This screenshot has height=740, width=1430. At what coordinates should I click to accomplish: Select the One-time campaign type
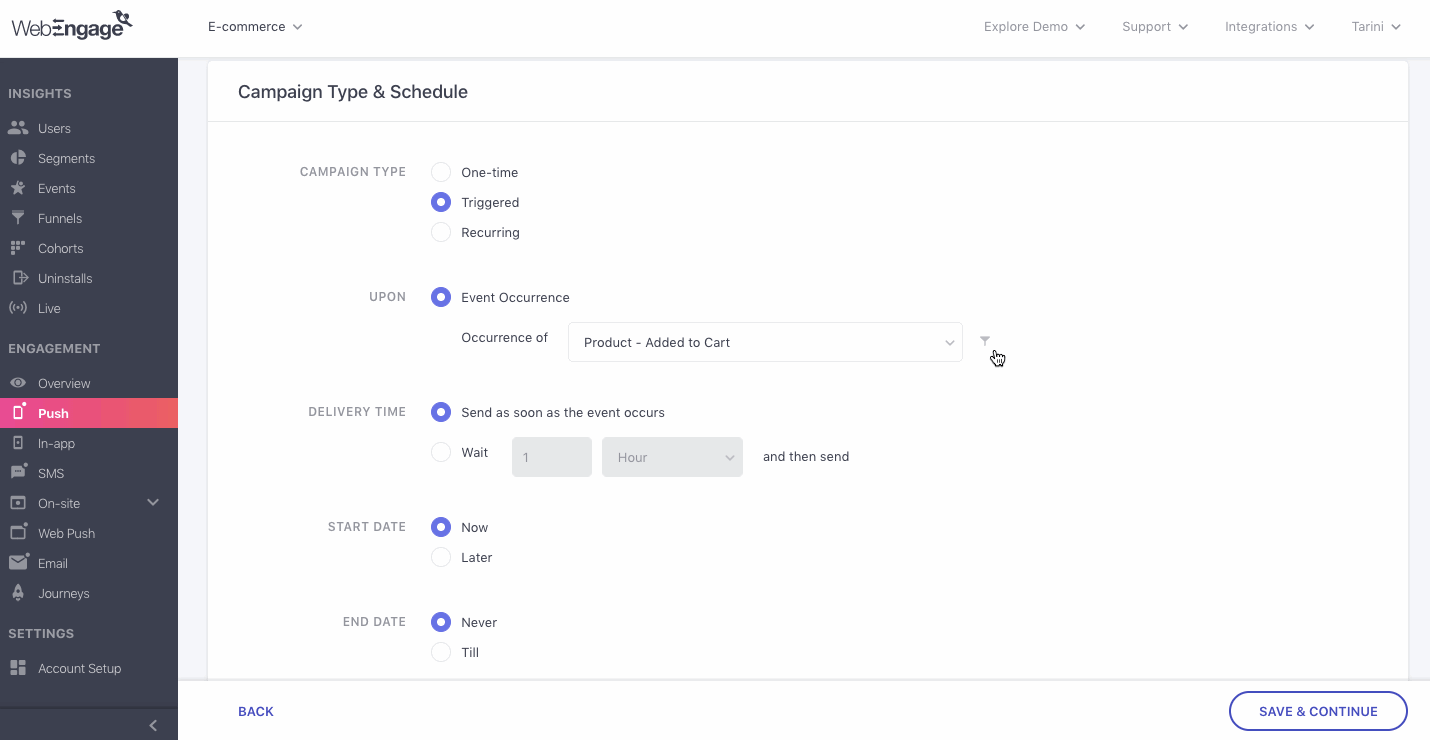441,172
